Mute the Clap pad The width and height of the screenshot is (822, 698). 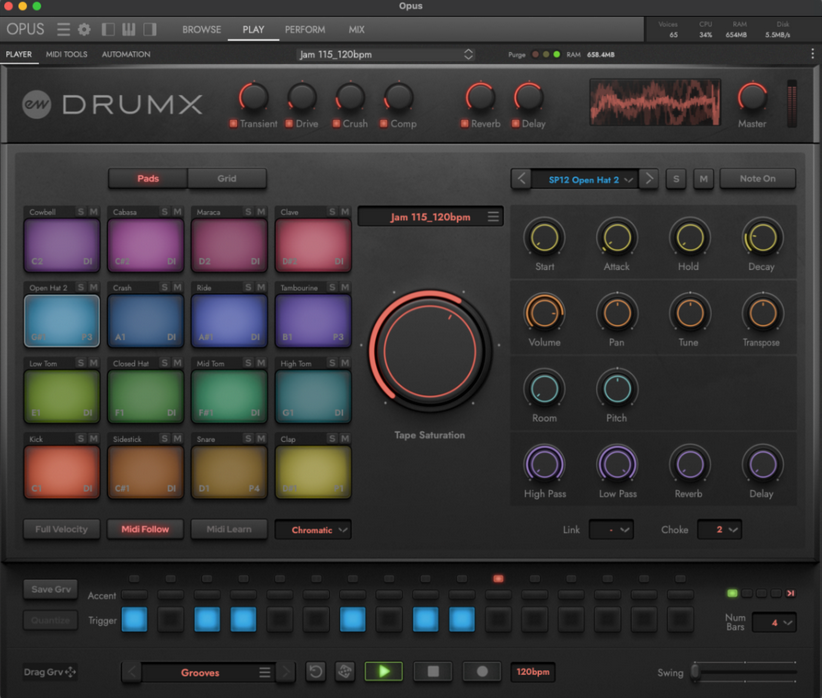(x=345, y=438)
